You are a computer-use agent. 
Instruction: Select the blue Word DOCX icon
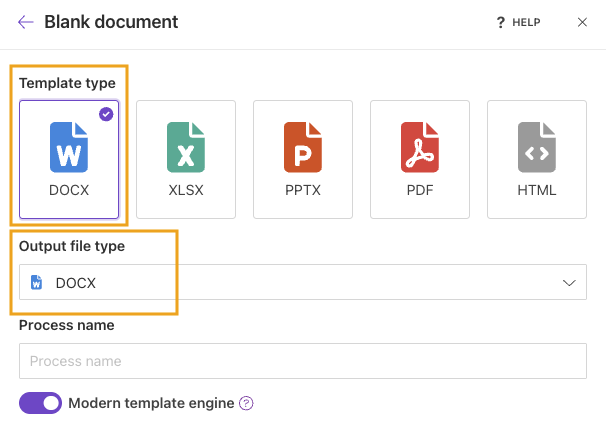click(69, 146)
